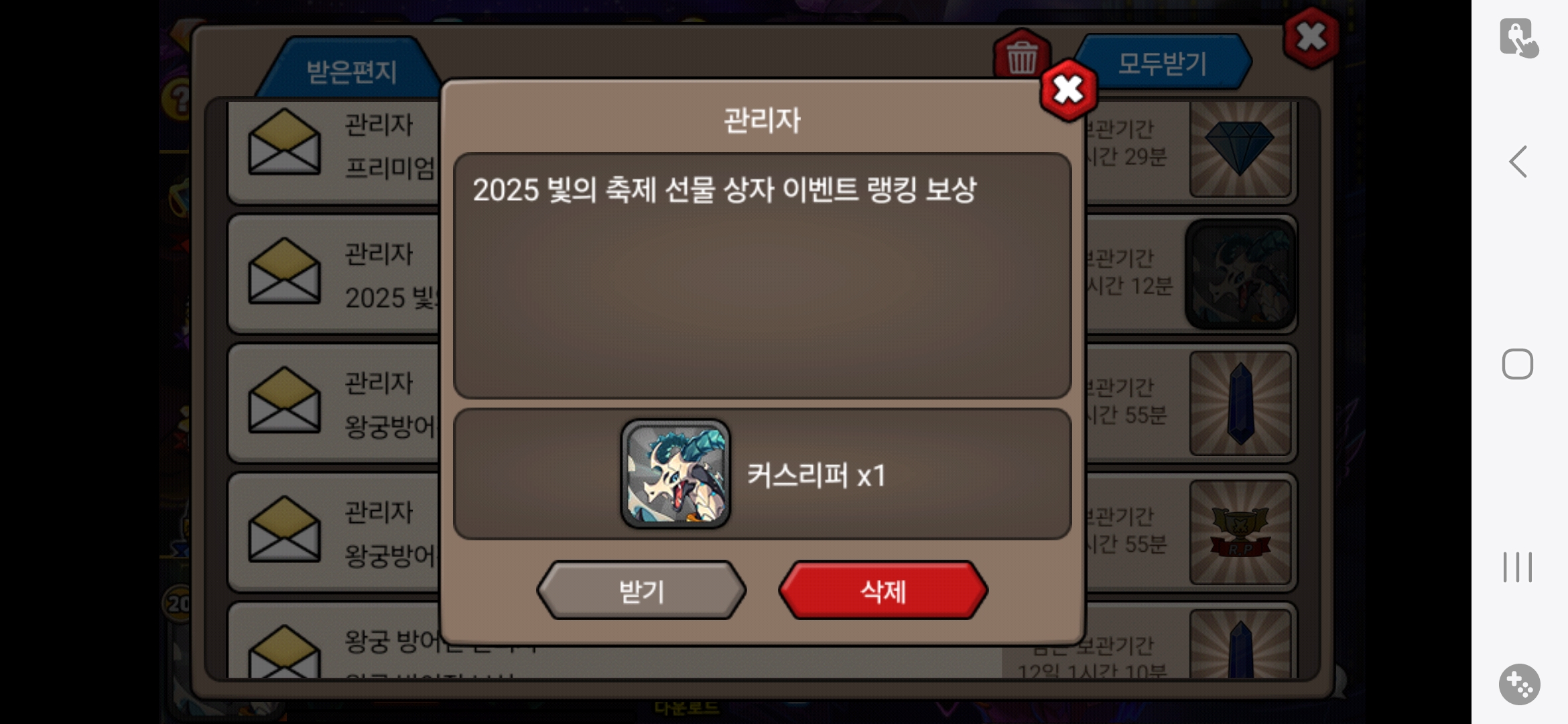This screenshot has width=1568, height=724.
Task: Tap the 모두받기 receive-all button
Action: (x=1163, y=63)
